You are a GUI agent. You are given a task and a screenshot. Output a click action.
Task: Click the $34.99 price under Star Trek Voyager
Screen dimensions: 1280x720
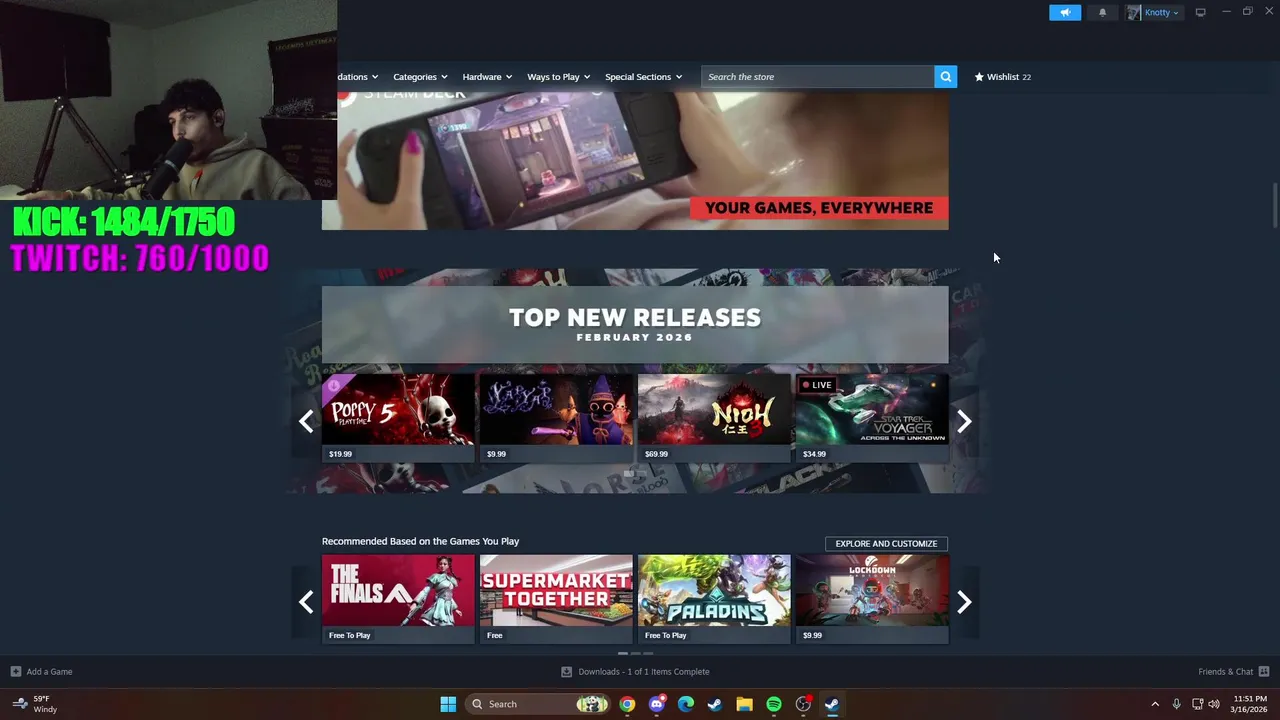[x=814, y=454]
